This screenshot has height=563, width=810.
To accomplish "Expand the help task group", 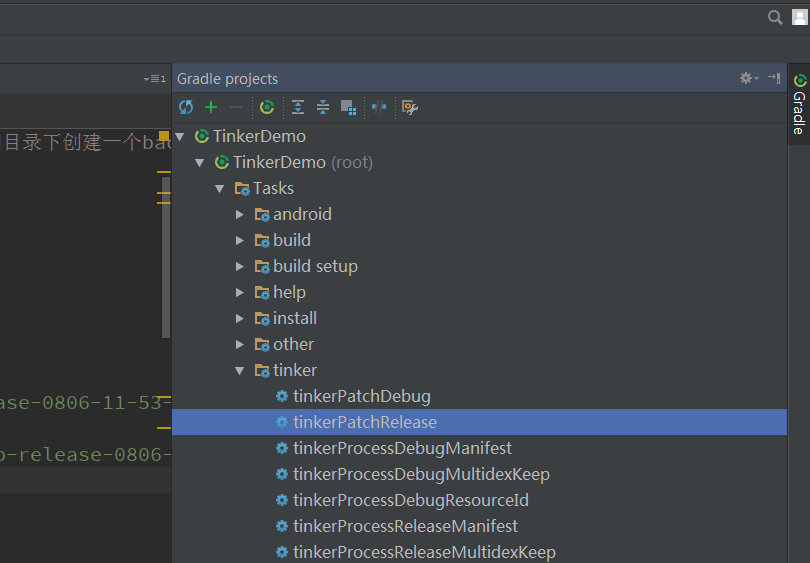I will 240,292.
